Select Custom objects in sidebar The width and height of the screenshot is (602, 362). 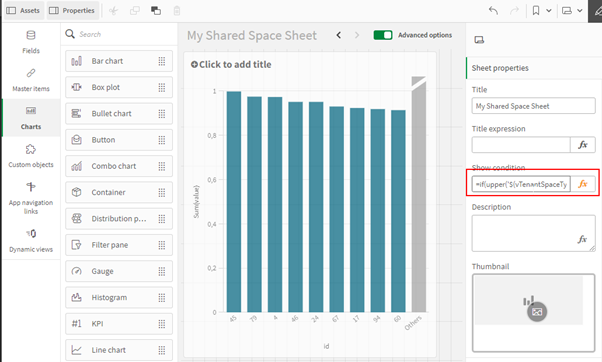(31, 156)
